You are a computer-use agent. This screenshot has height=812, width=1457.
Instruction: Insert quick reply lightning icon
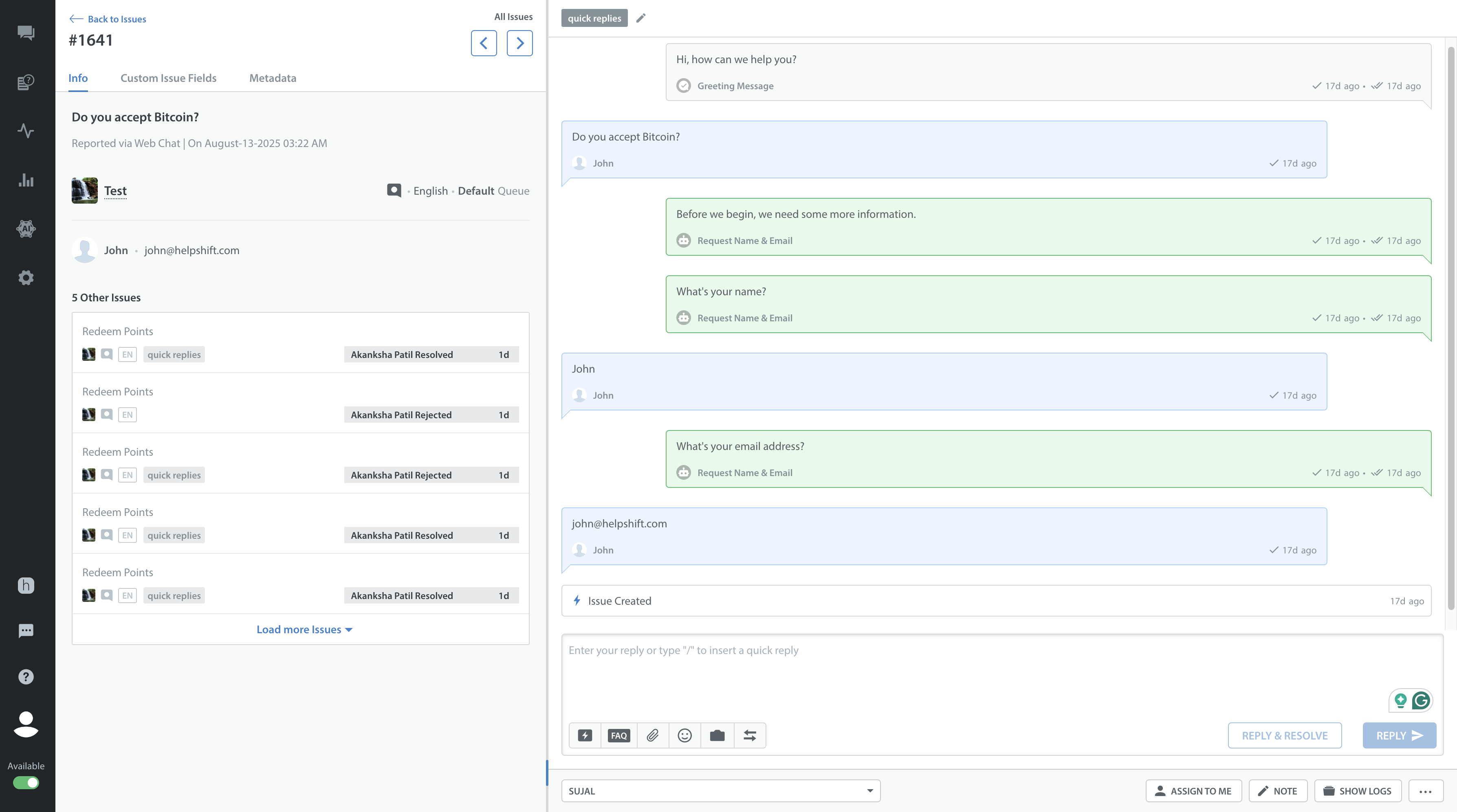585,736
